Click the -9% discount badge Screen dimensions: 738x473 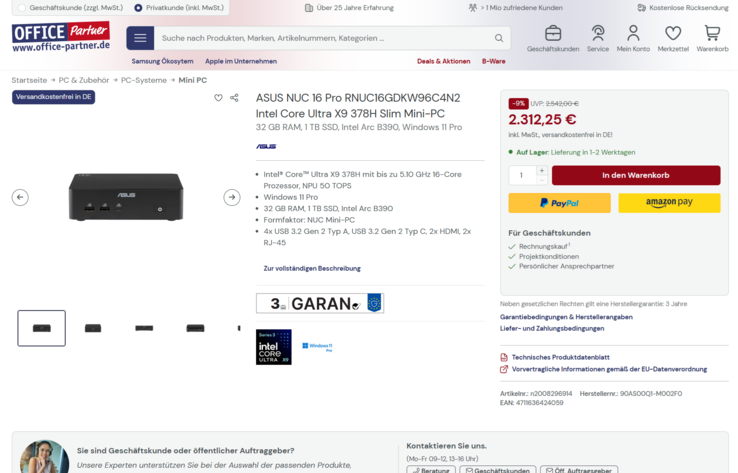tap(518, 104)
